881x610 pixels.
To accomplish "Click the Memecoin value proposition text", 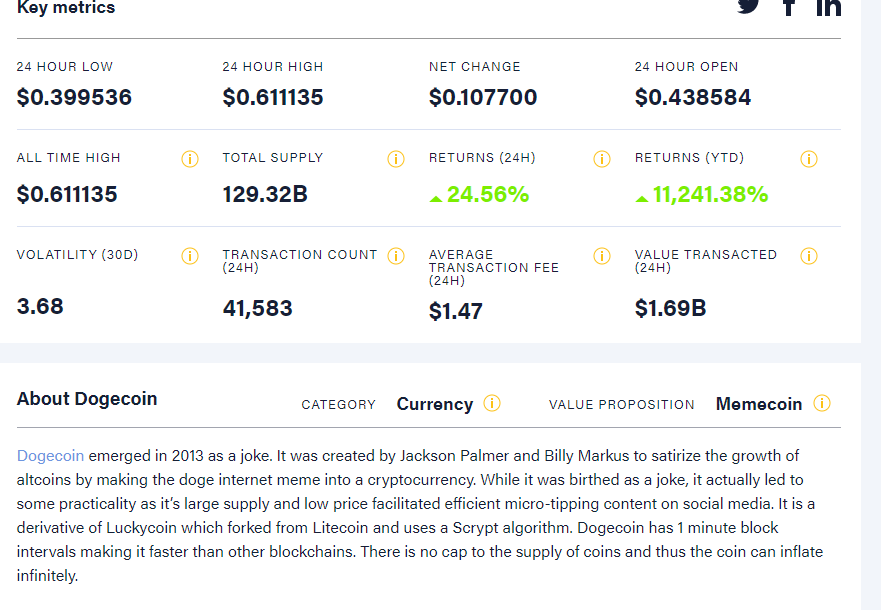I will click(759, 404).
